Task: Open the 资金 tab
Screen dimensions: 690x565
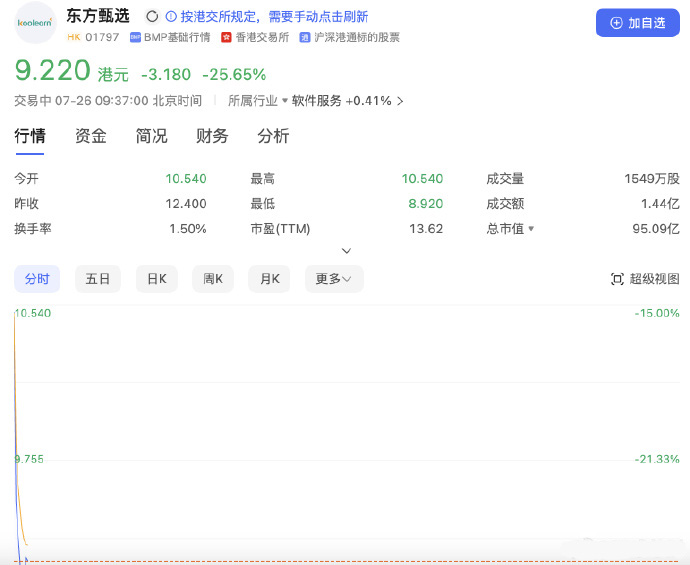Action: click(91, 136)
